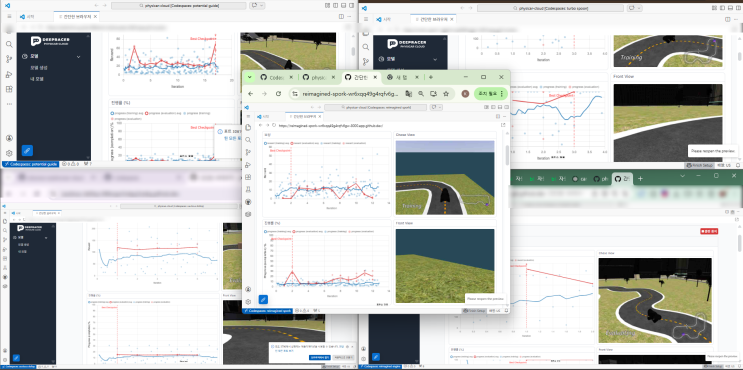Switch to '새 탭' tab in center Chrome window
The height and width of the screenshot is (370, 743).
click(403, 77)
